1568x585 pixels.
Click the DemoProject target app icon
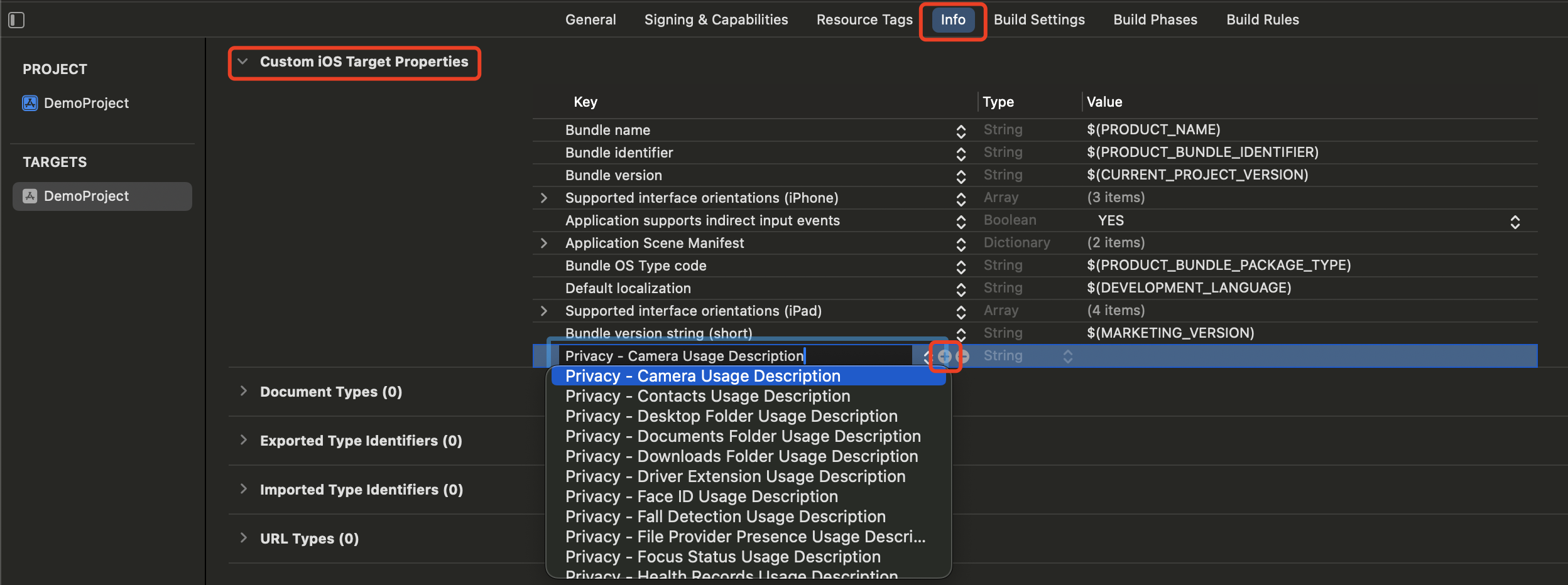30,196
